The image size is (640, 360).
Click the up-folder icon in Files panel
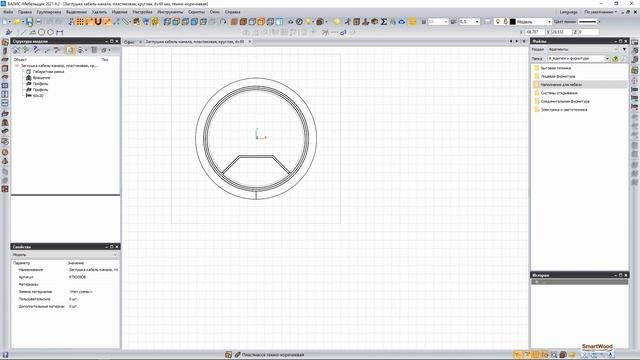615,59
